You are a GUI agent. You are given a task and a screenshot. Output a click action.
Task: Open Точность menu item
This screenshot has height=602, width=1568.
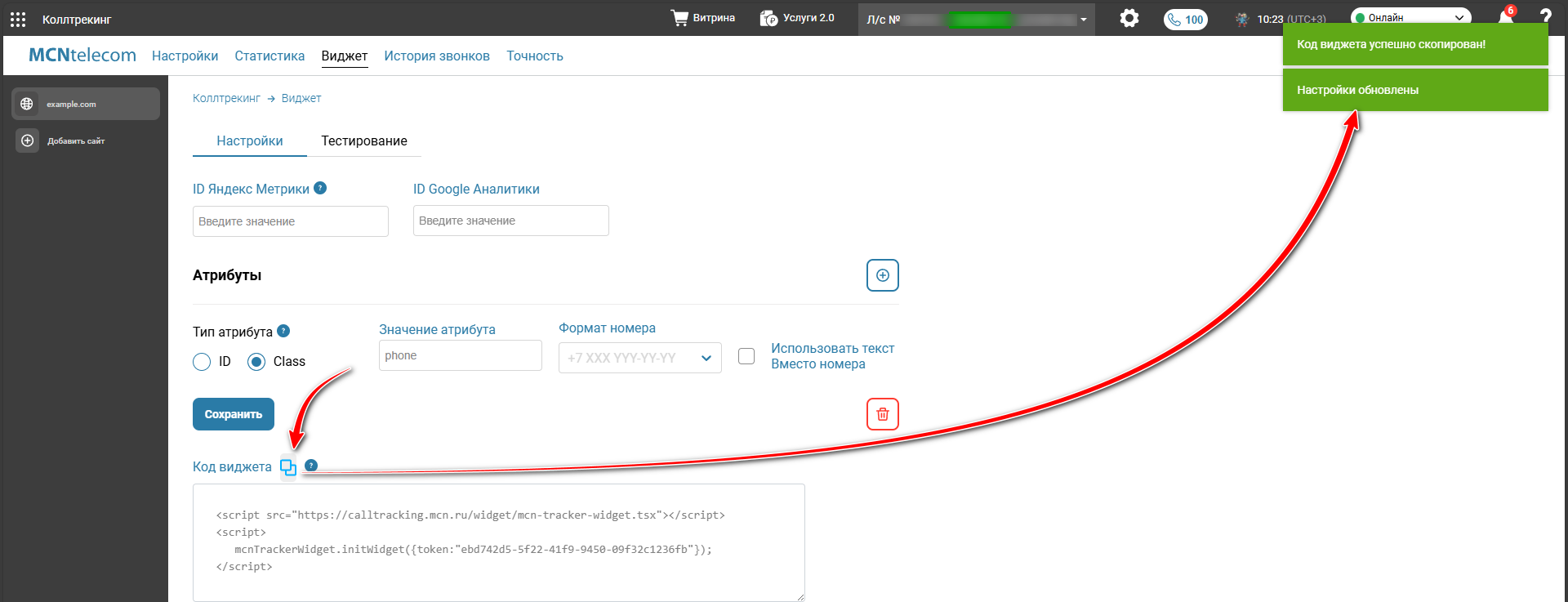click(x=535, y=56)
